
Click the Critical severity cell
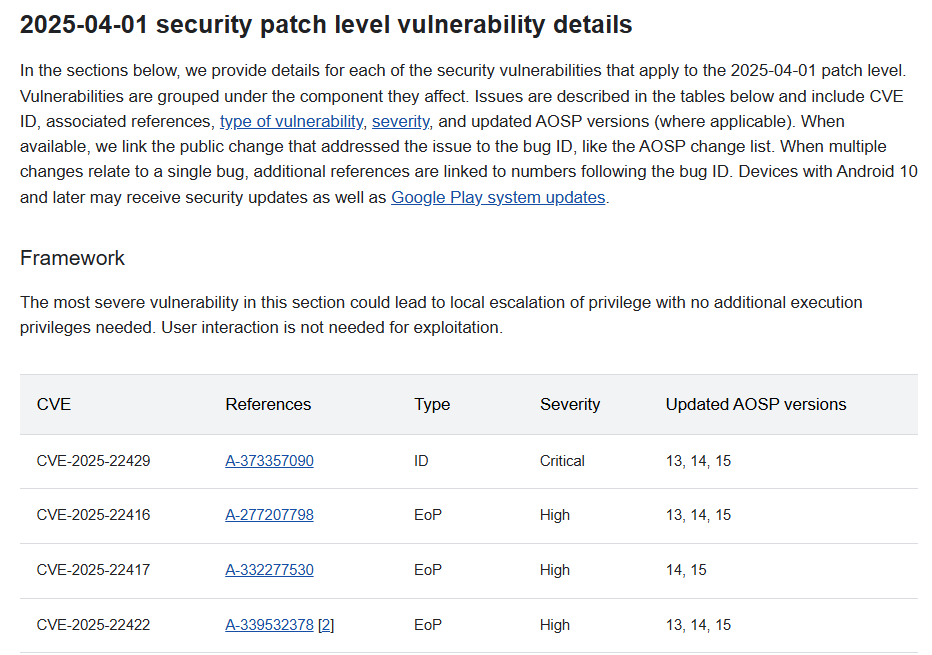(x=562, y=461)
